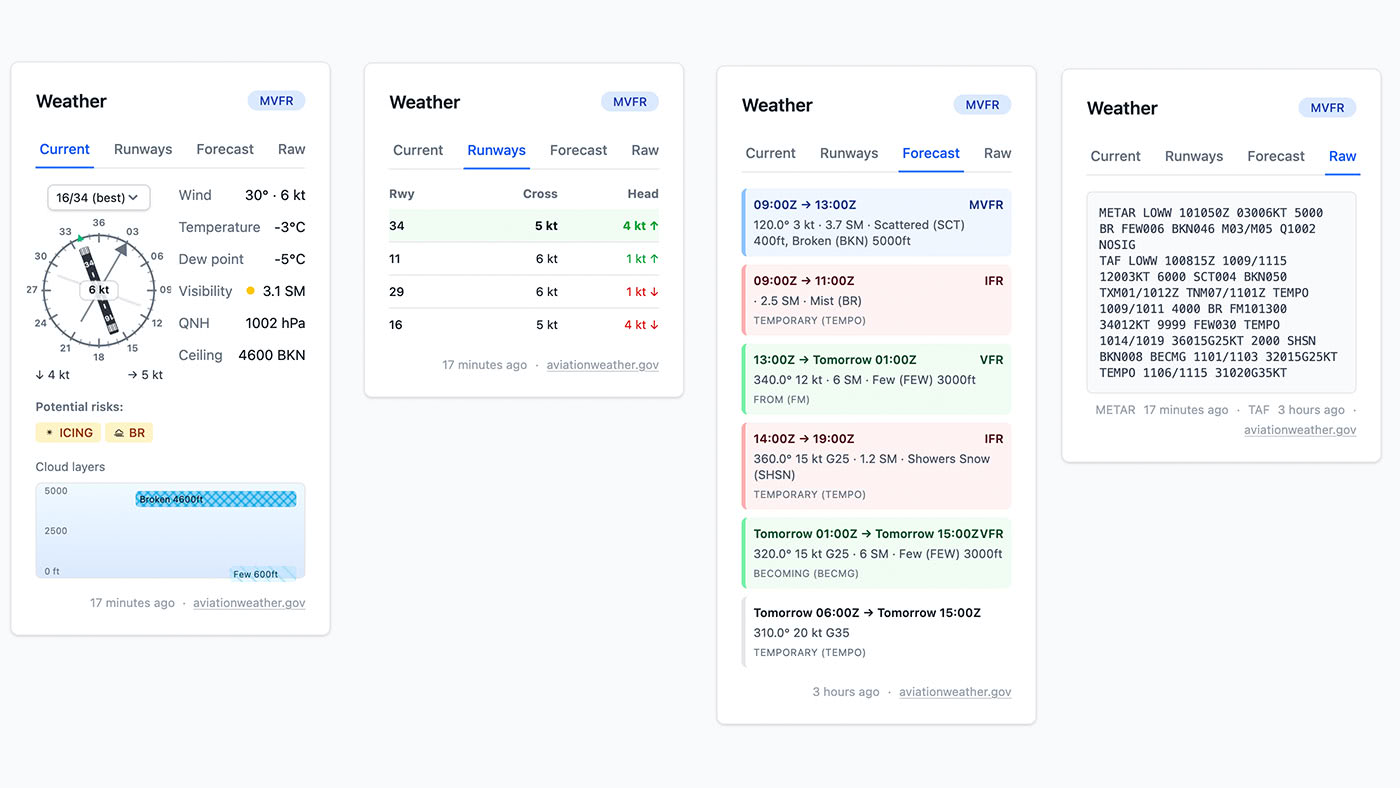Click the yellow visibility status dot
Image resolution: width=1400 pixels, height=788 pixels.
coord(250,291)
